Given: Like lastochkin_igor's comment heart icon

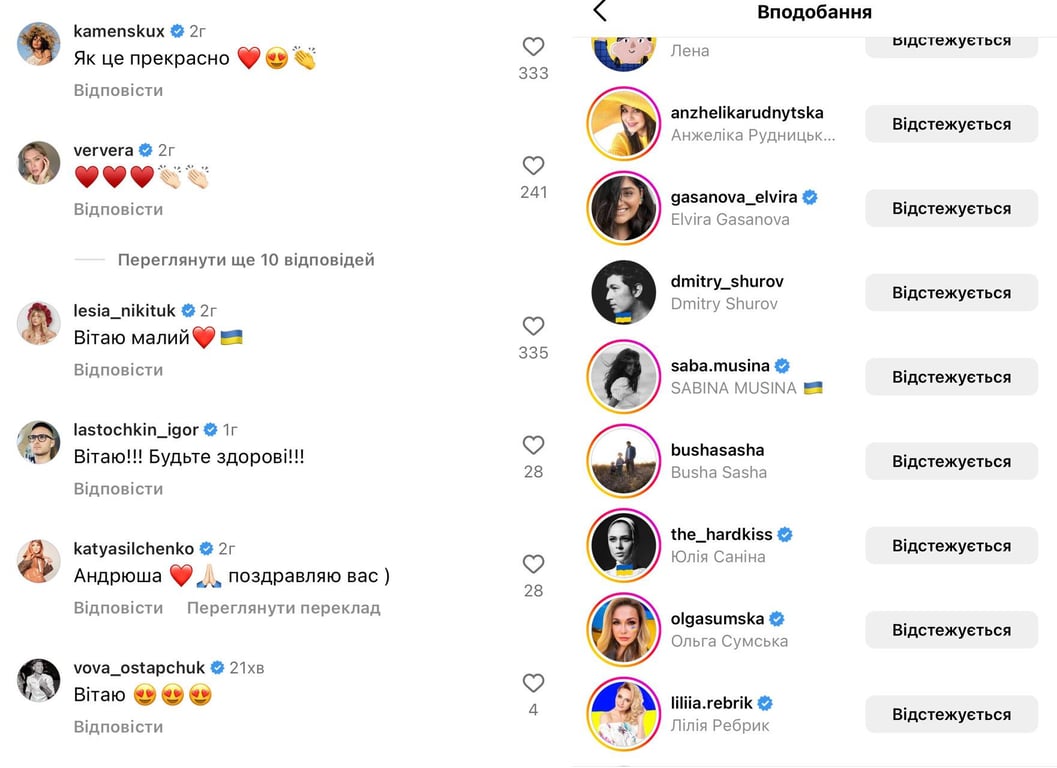Looking at the screenshot, I should [533, 445].
